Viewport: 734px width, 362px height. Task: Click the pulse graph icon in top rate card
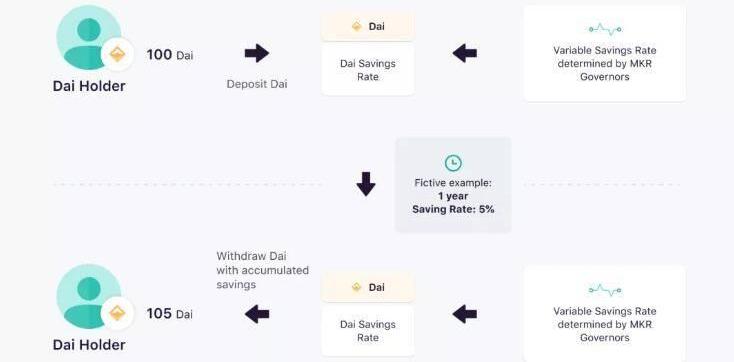point(605,30)
